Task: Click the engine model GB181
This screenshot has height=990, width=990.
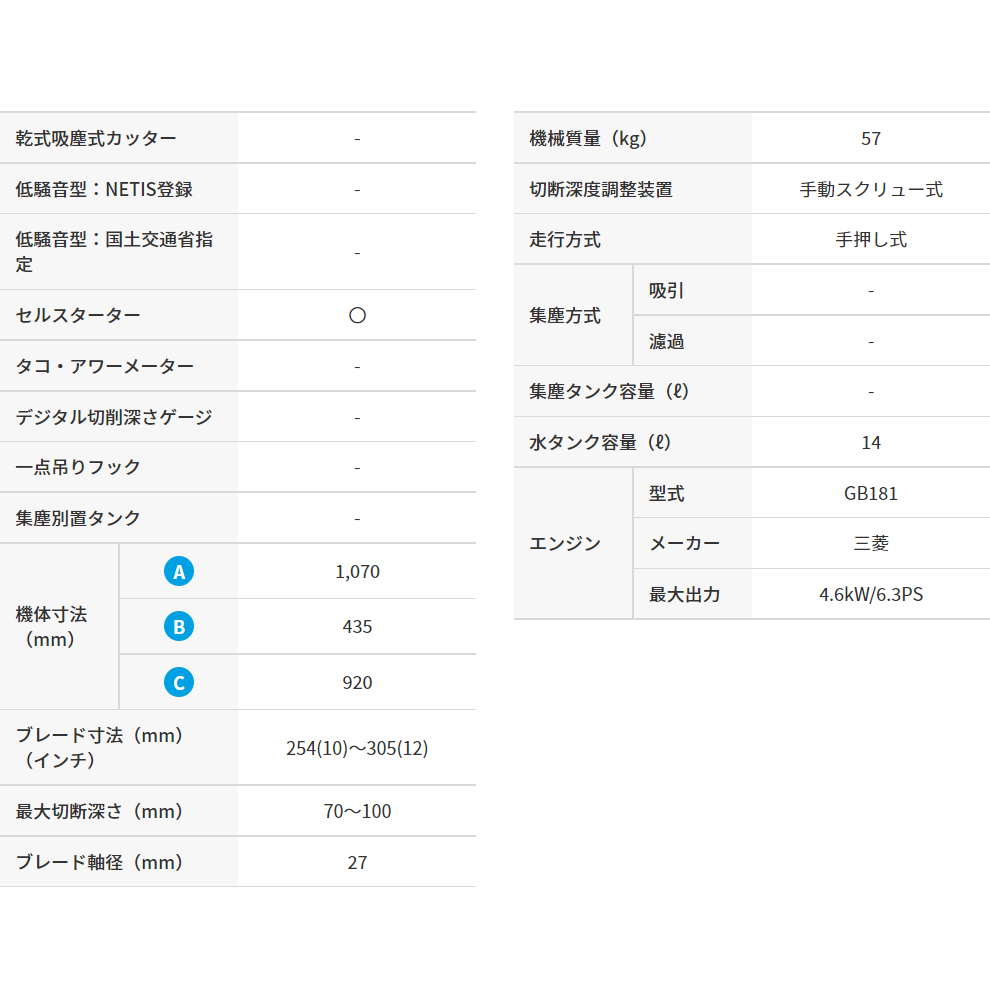Action: click(870, 493)
